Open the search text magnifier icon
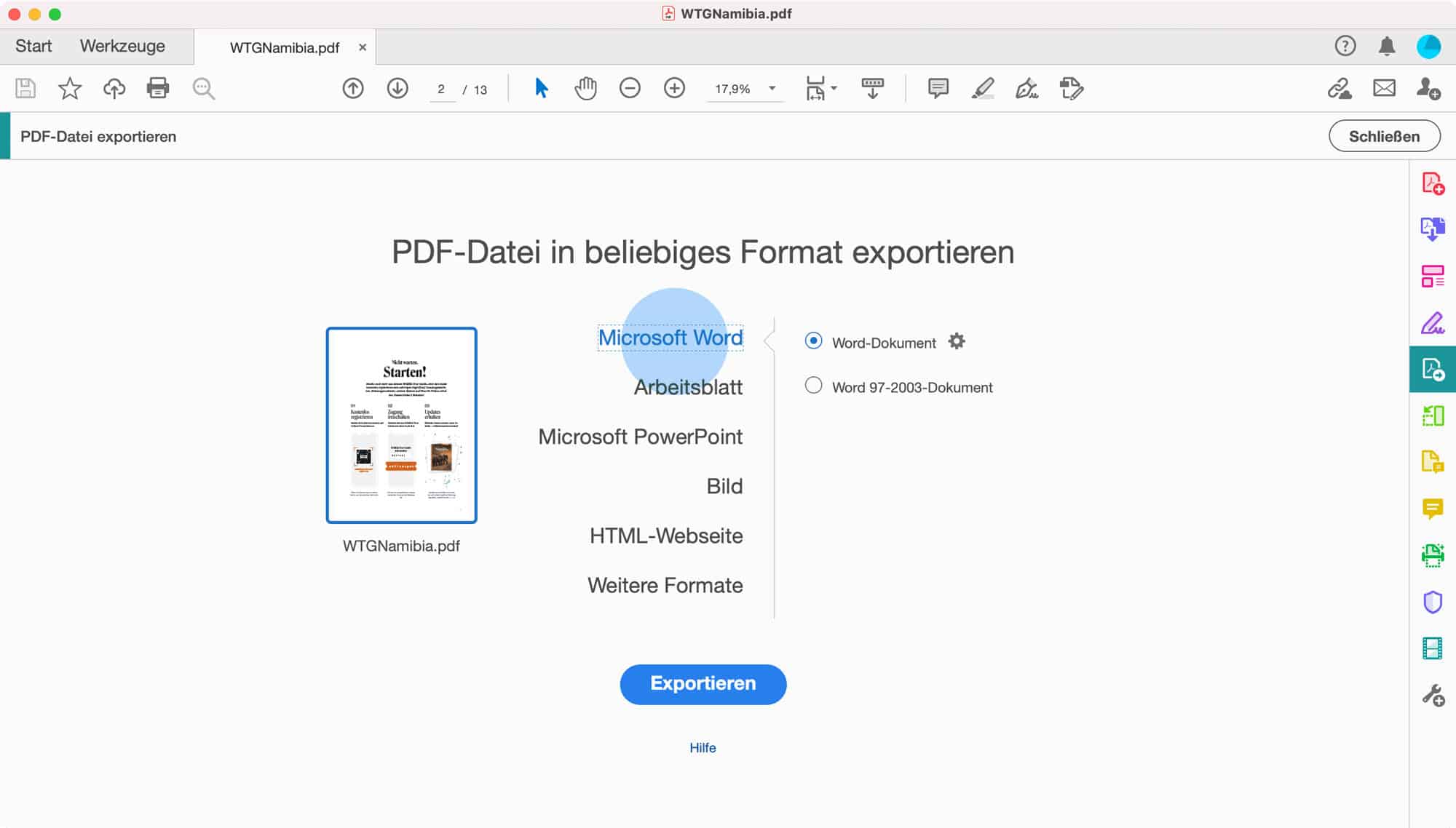The width and height of the screenshot is (1456, 828). click(204, 89)
